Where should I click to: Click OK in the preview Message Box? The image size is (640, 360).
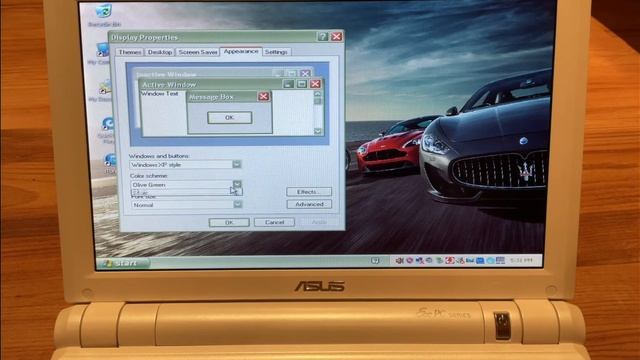[x=230, y=118]
